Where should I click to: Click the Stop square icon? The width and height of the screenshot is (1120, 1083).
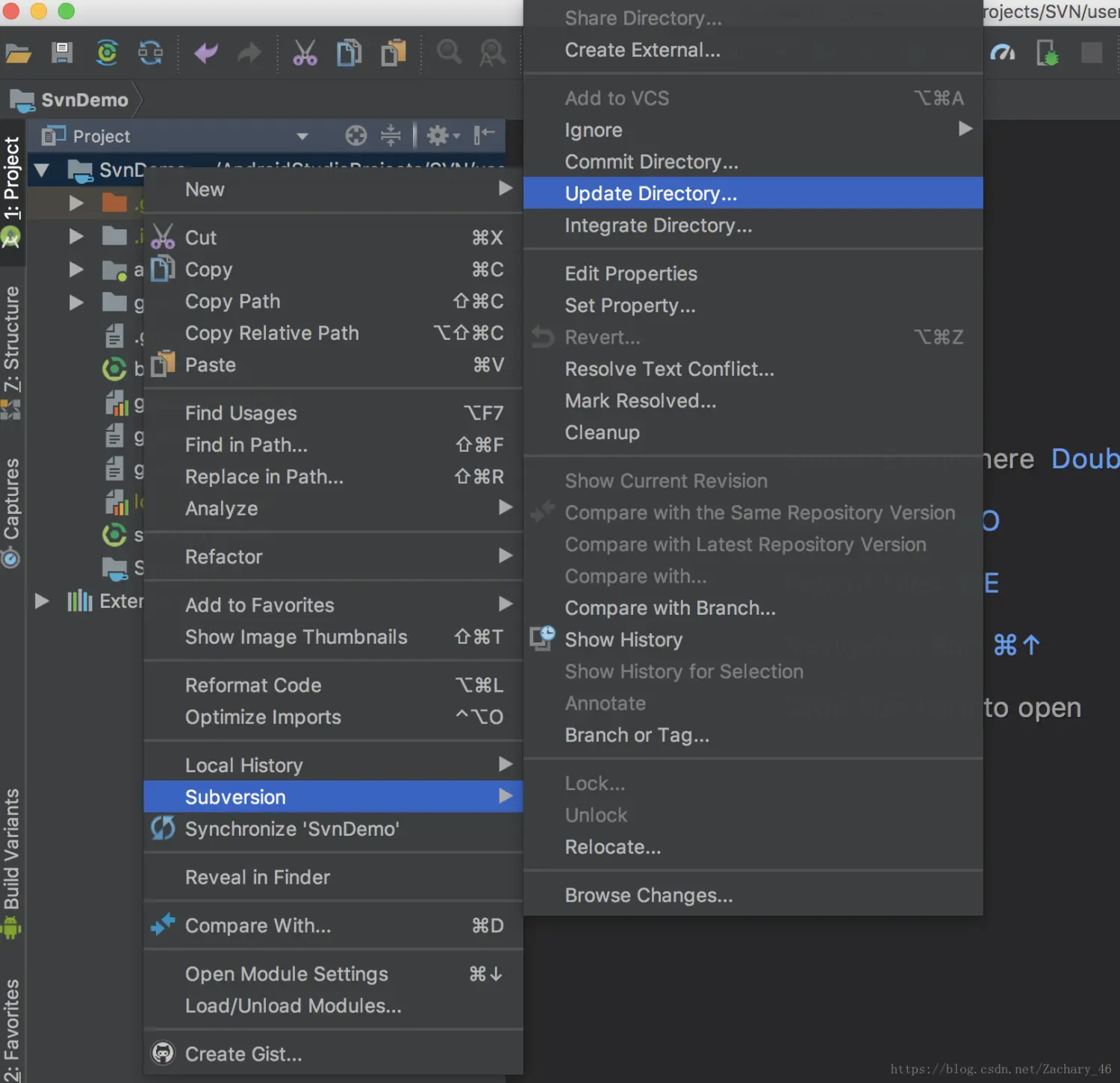click(x=1092, y=53)
